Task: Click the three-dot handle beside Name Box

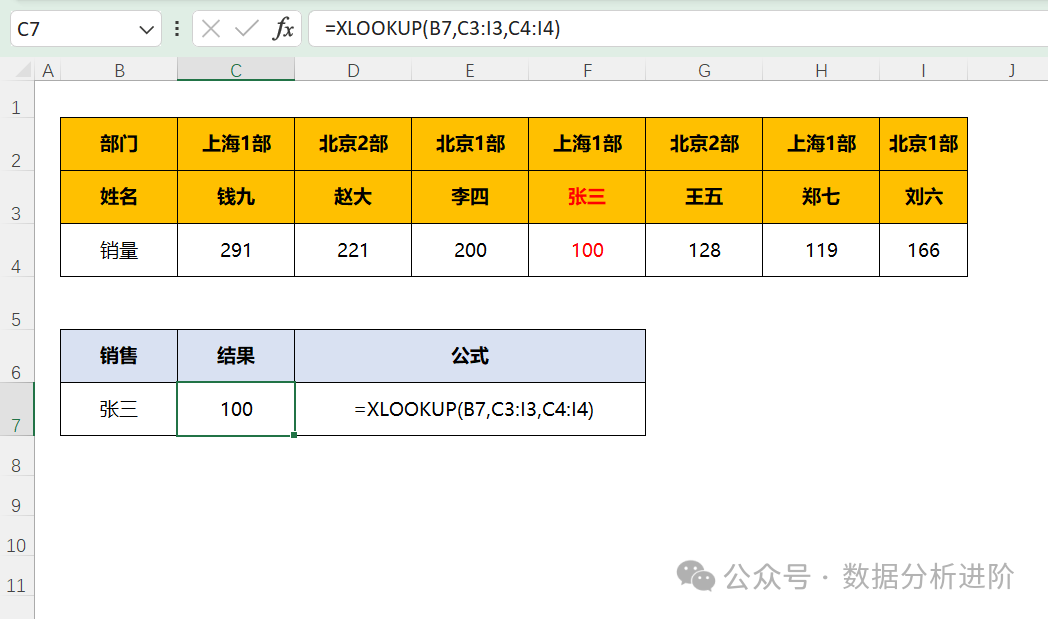Action: coord(177,29)
